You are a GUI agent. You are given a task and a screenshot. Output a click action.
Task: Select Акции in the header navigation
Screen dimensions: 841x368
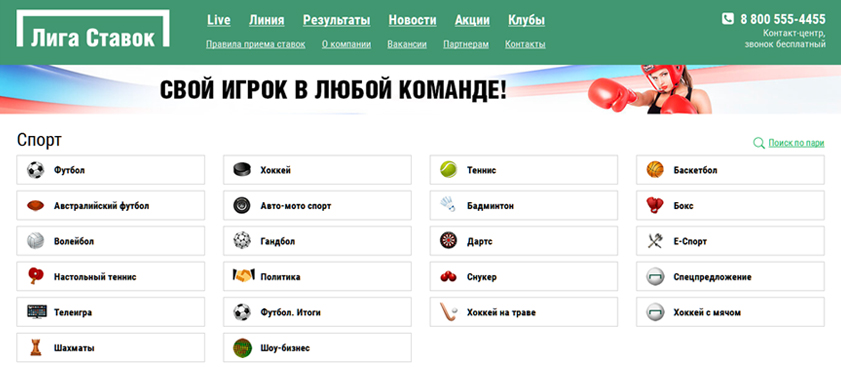click(472, 20)
